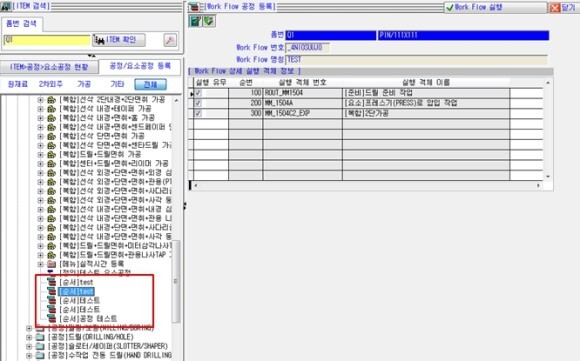Click icon of 선삭 내경+테이퍼 가공 row

coord(52,109)
